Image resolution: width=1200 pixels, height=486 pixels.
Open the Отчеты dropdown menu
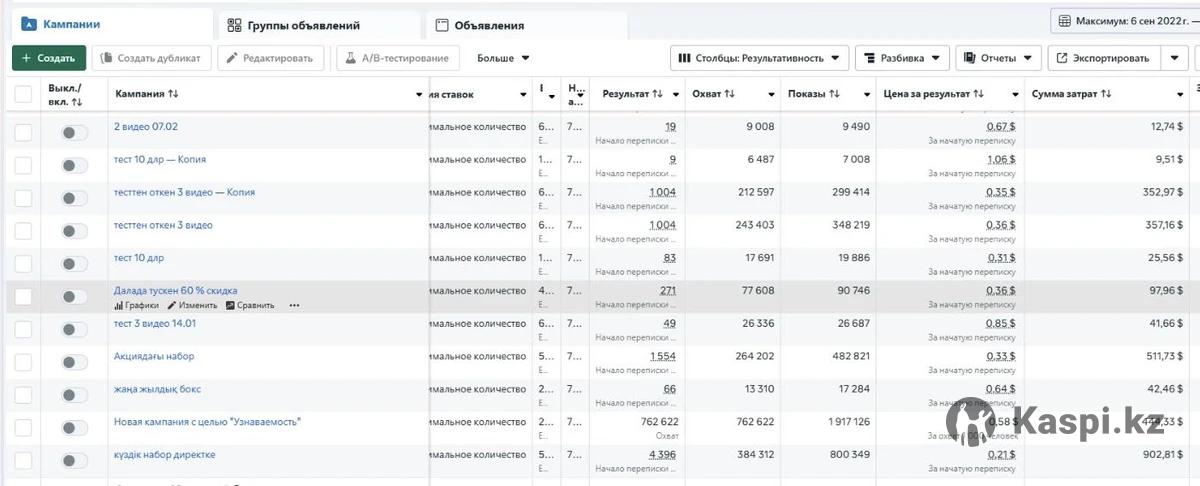pos(998,58)
